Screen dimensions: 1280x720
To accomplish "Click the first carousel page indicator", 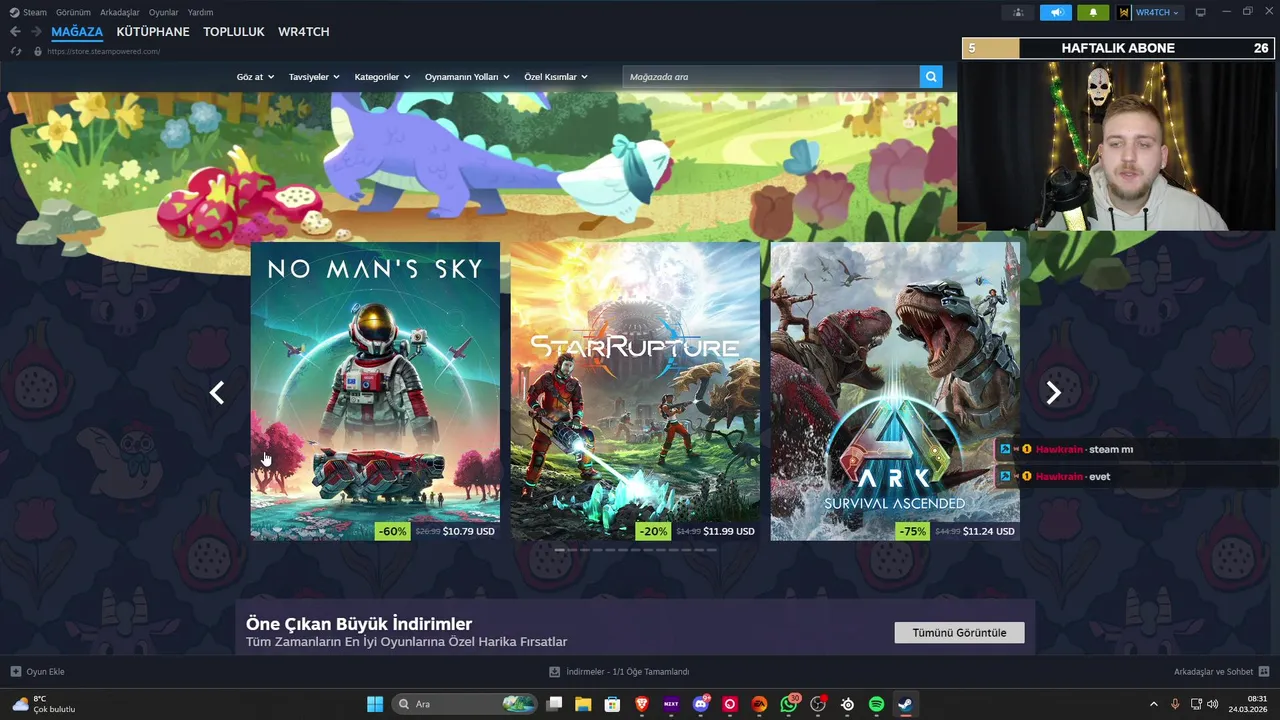I will pyautogui.click(x=559, y=550).
